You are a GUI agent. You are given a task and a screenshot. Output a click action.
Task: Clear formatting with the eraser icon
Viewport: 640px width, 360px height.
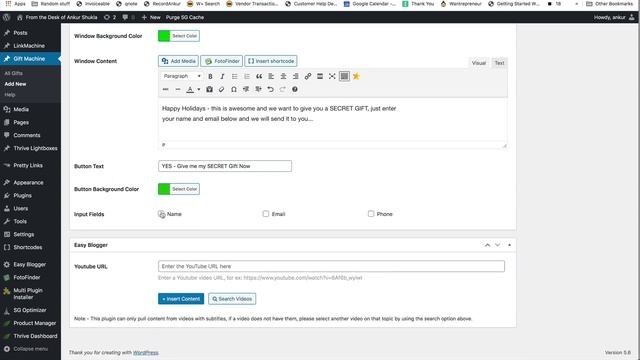click(x=222, y=89)
